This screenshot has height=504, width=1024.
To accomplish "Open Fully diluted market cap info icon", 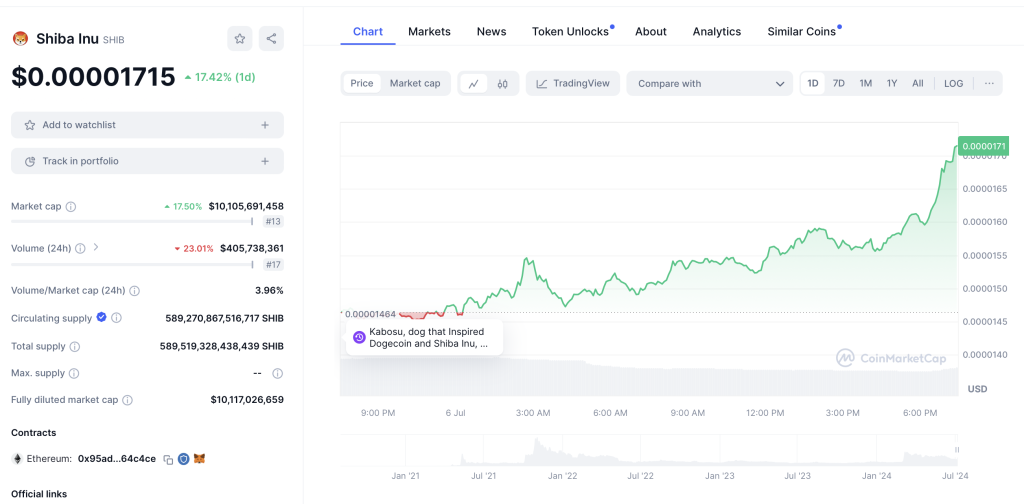I will 127,400.
